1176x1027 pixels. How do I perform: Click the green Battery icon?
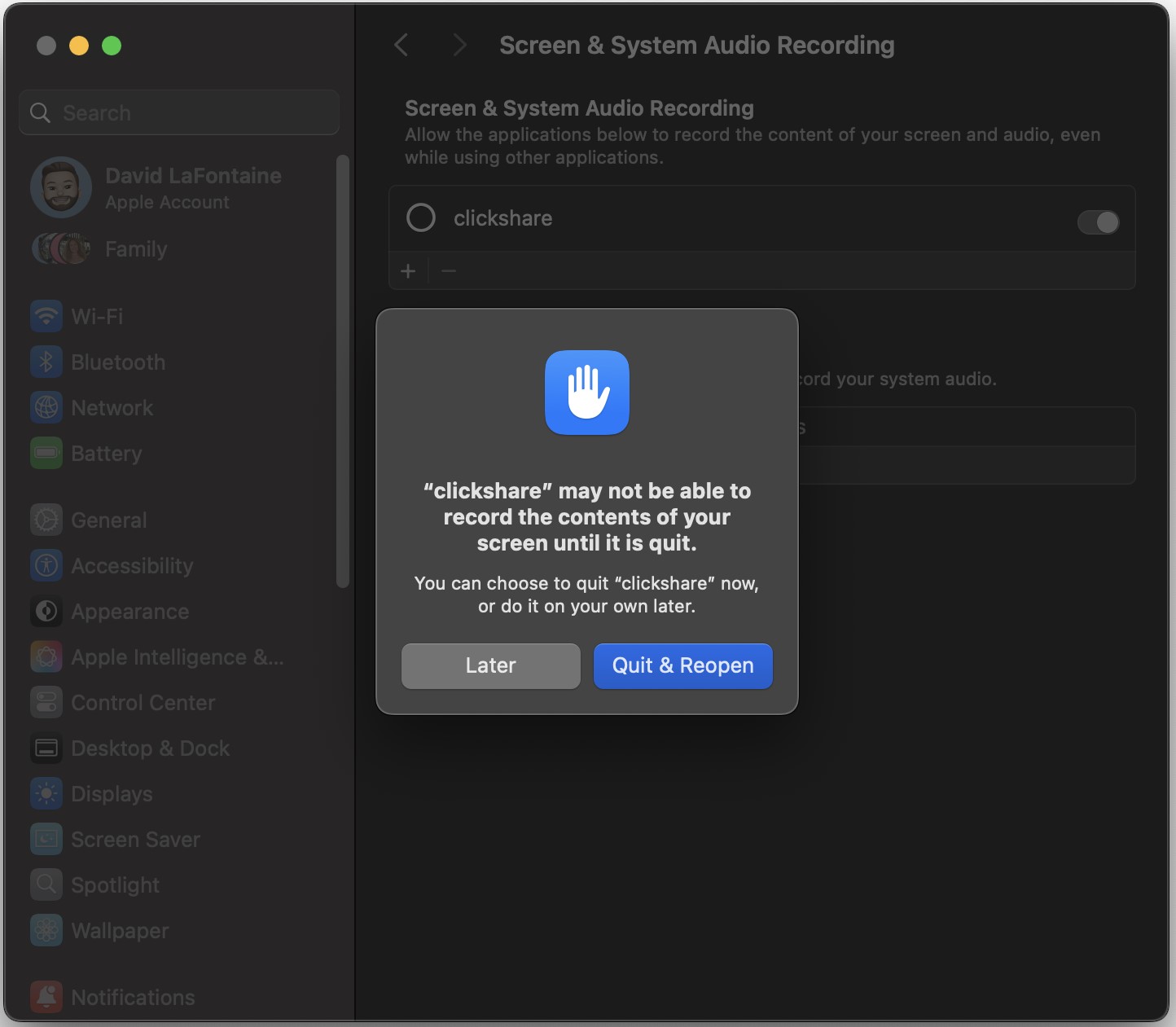(46, 453)
